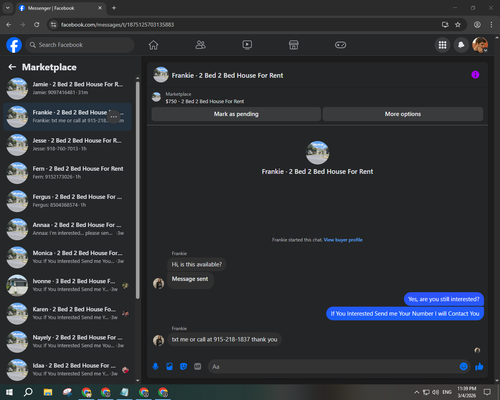
Task: Open Ivonne's 3 Bed 2 Bed House chat
Action: click(x=68, y=285)
